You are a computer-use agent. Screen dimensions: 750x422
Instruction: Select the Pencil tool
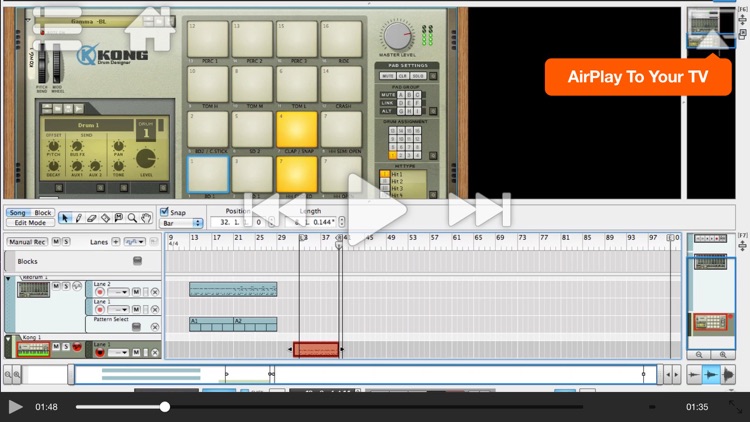[78, 218]
